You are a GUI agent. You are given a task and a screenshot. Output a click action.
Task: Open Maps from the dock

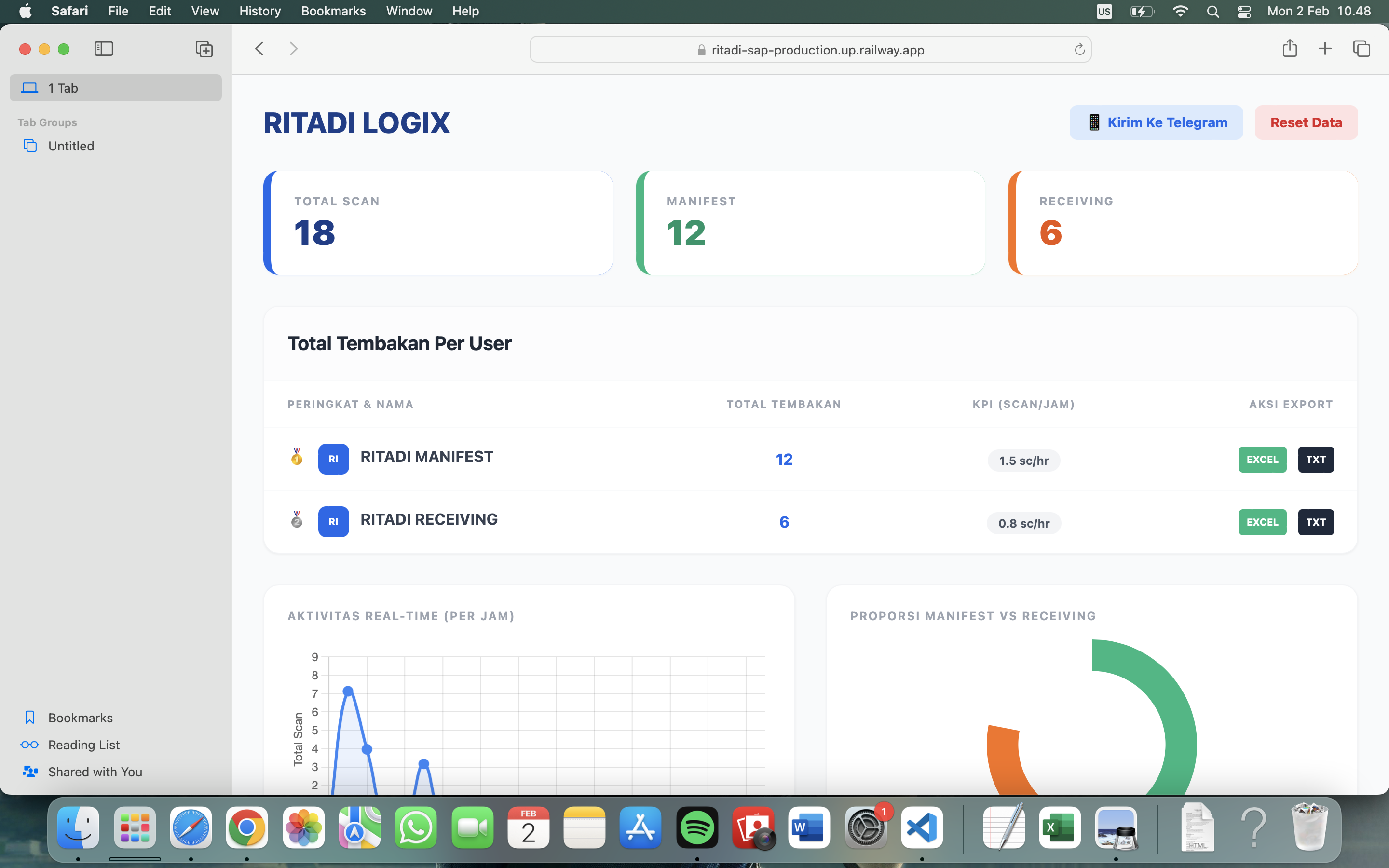pyautogui.click(x=359, y=827)
